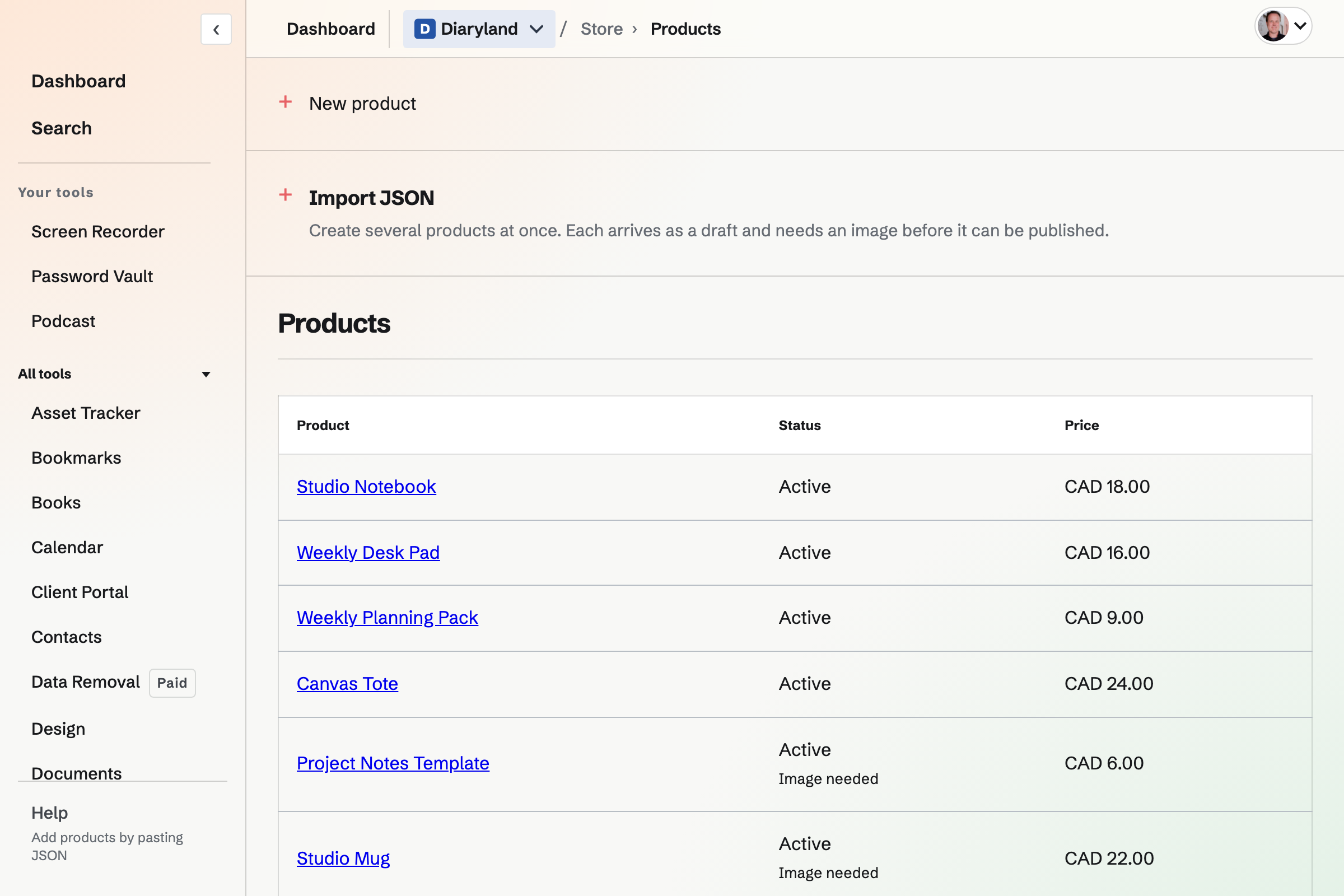Open Help in the sidebar

pyautogui.click(x=50, y=813)
